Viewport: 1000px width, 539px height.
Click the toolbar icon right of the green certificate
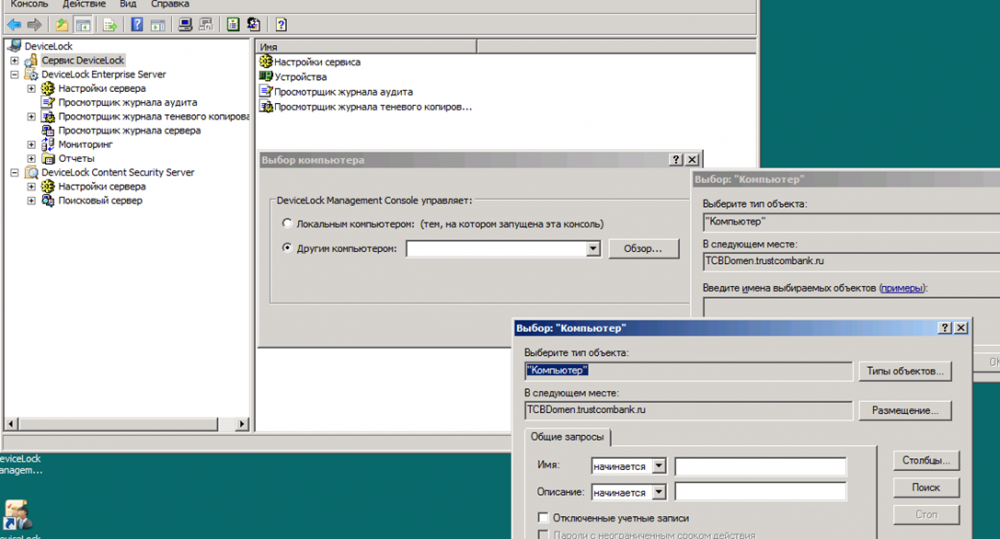(253, 25)
